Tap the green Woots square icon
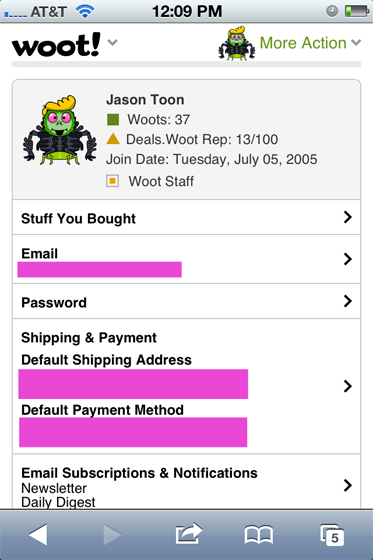The height and width of the screenshot is (560, 373). [x=113, y=119]
